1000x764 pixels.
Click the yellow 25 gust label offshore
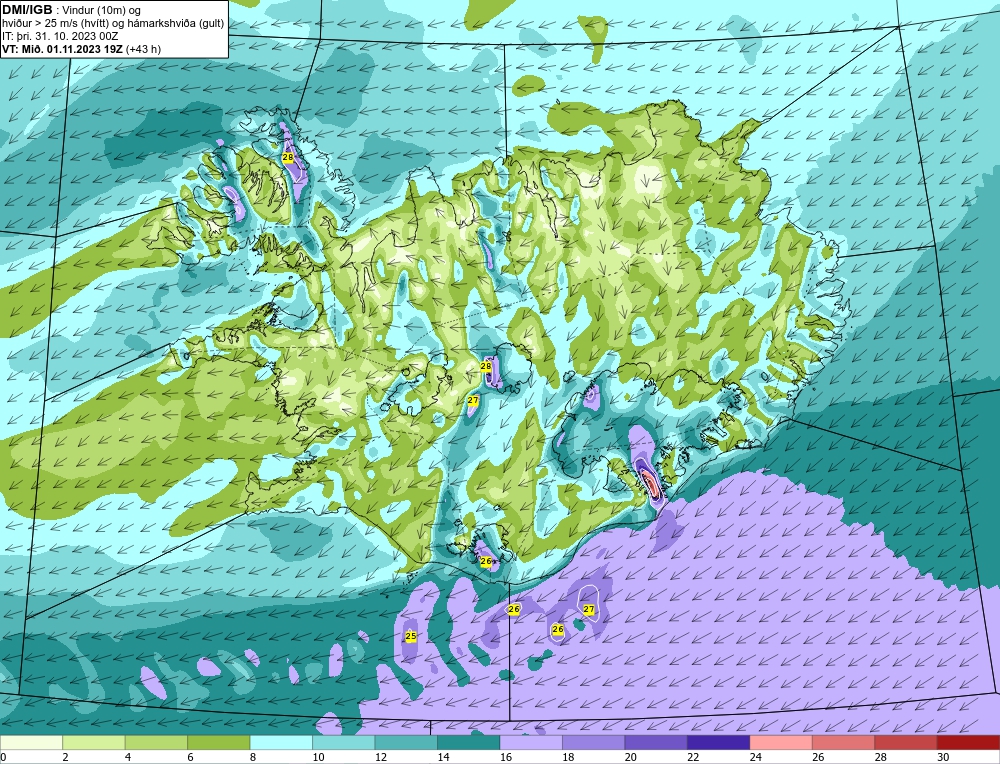[411, 636]
